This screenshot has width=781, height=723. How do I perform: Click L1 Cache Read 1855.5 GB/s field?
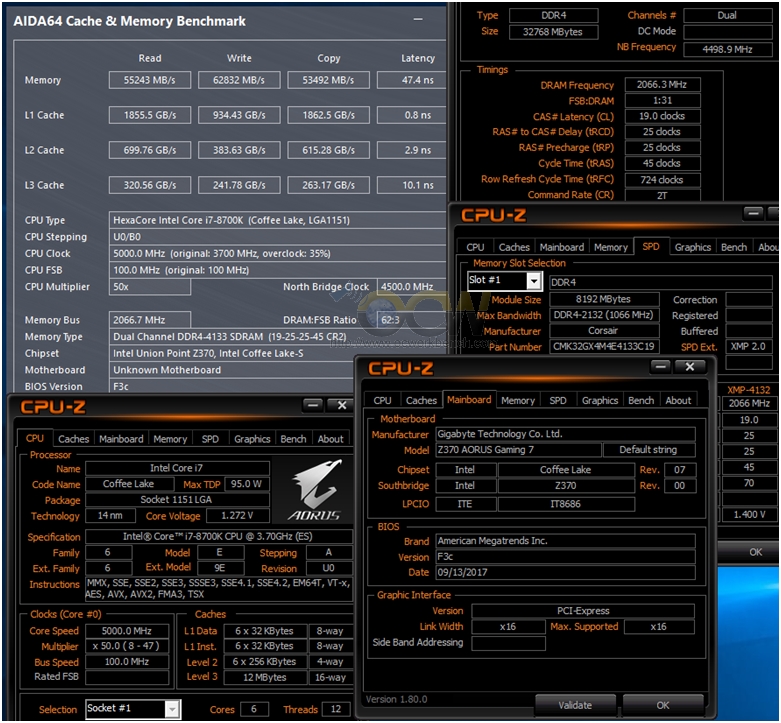click(149, 115)
